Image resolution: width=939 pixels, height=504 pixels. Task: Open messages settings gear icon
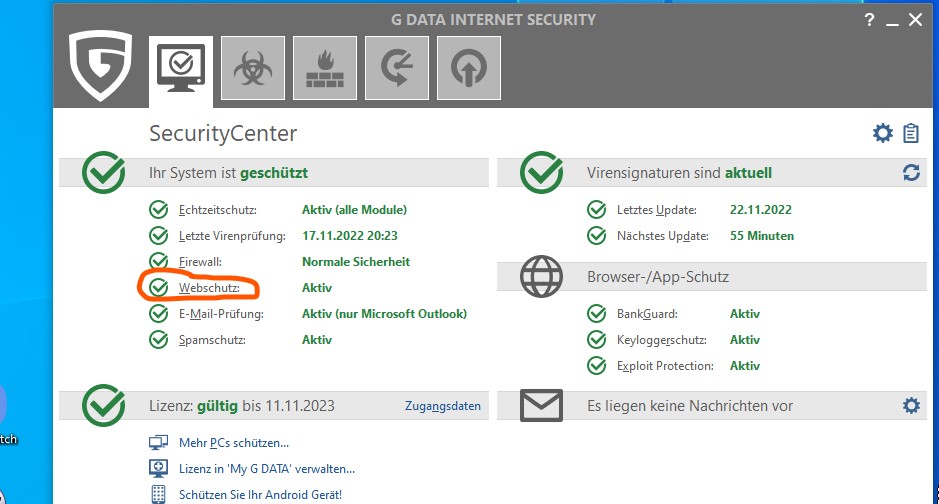coord(911,405)
